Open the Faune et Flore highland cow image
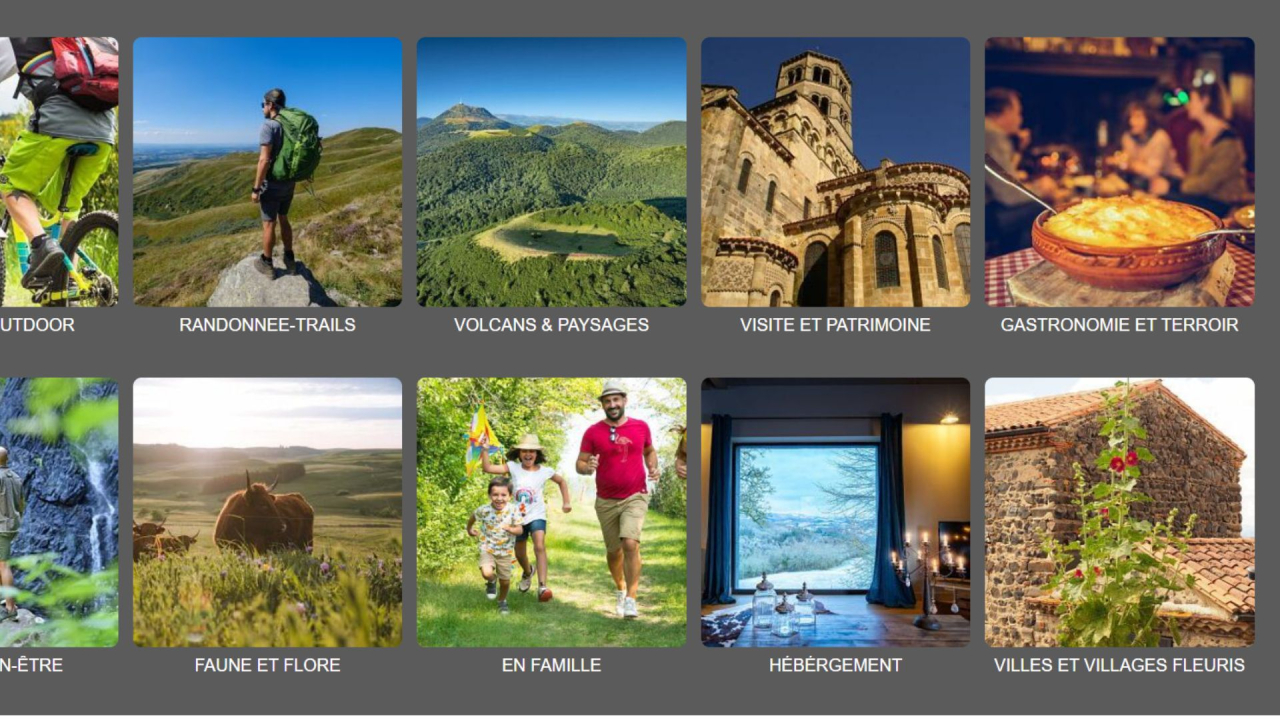 267,512
